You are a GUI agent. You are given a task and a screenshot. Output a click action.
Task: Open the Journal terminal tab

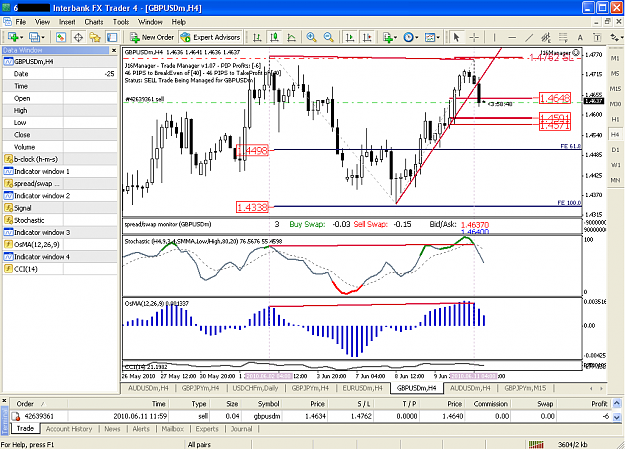coord(242,429)
